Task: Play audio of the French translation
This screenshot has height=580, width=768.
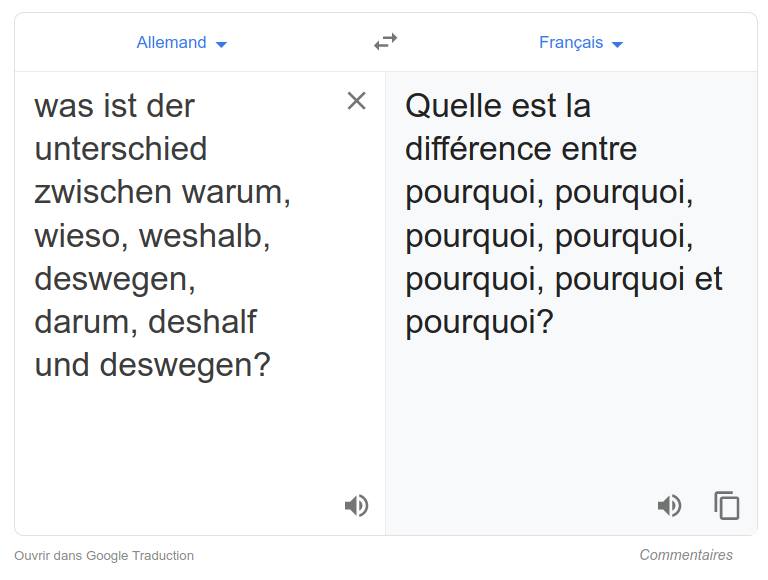Action: tap(669, 506)
